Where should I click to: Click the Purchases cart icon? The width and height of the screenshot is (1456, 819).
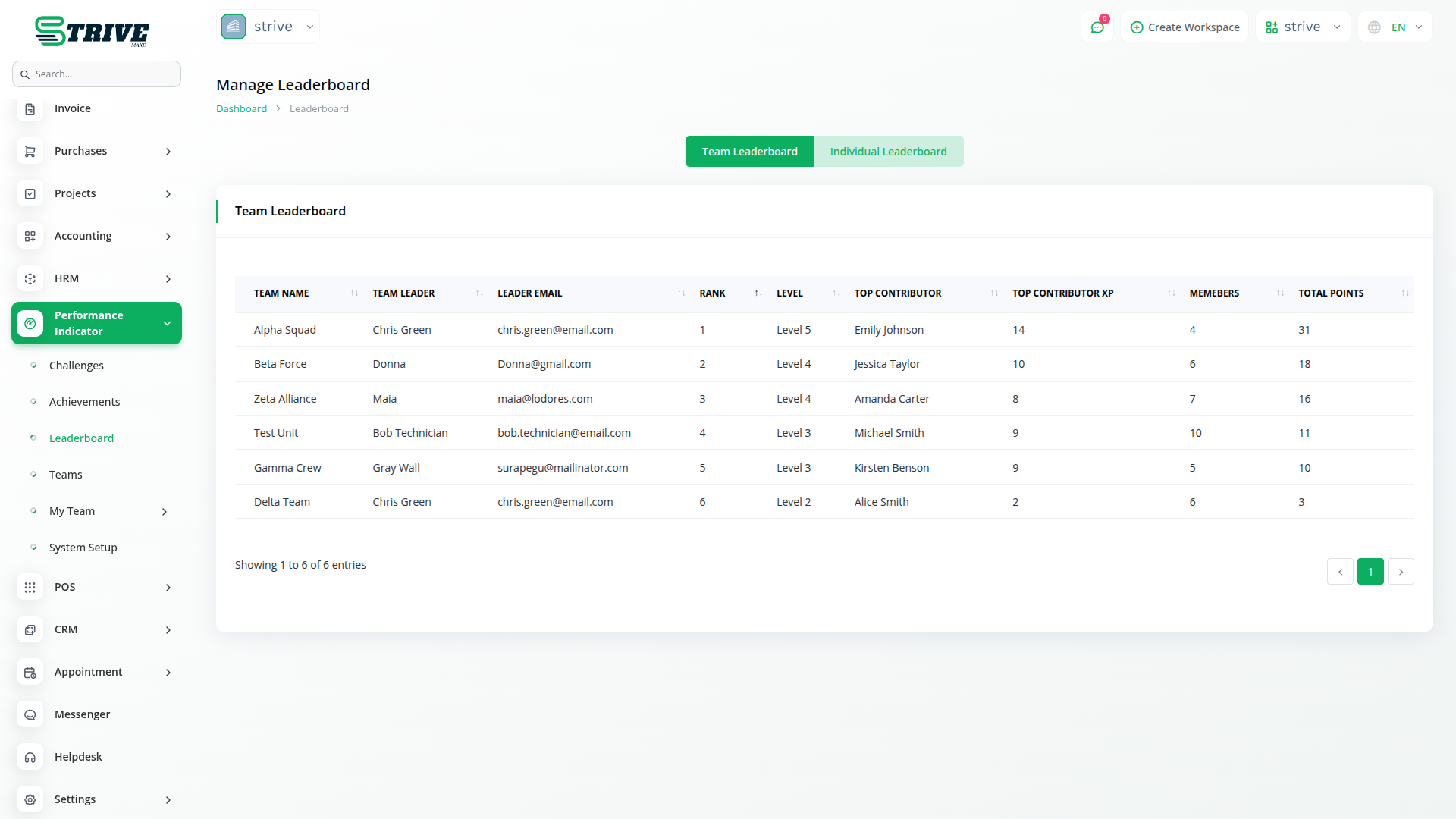coord(30,152)
